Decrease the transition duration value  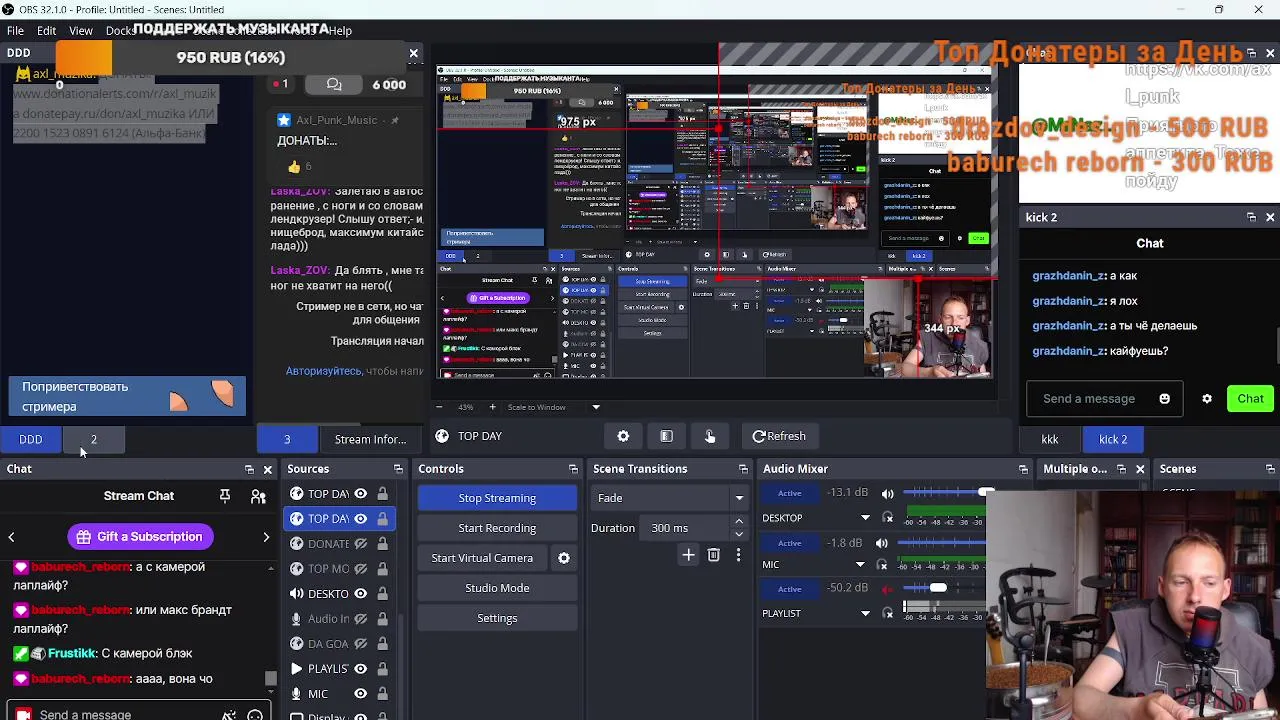(x=739, y=534)
